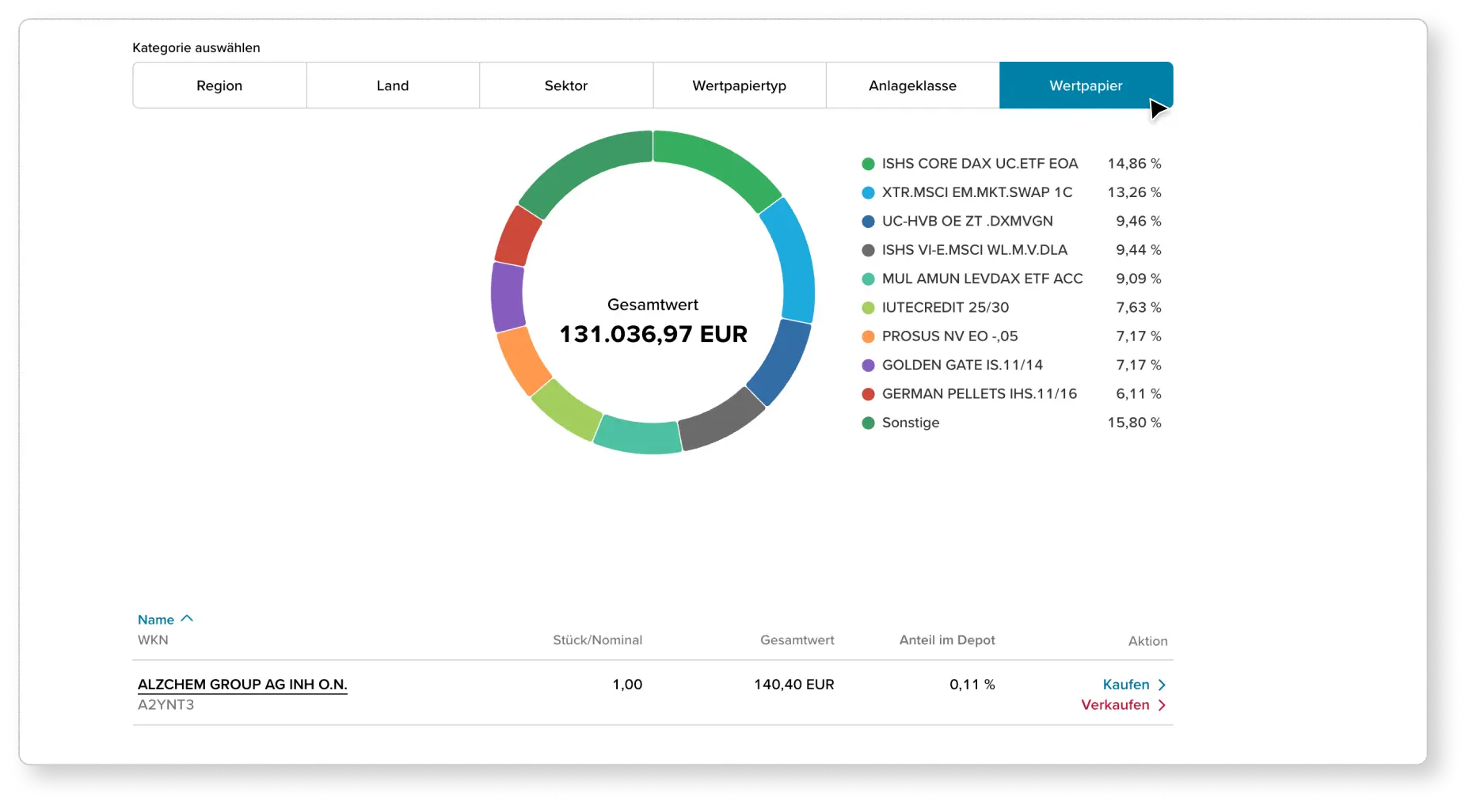Switch to the Region tab
This screenshot has width=1465, height=812.
(219, 85)
